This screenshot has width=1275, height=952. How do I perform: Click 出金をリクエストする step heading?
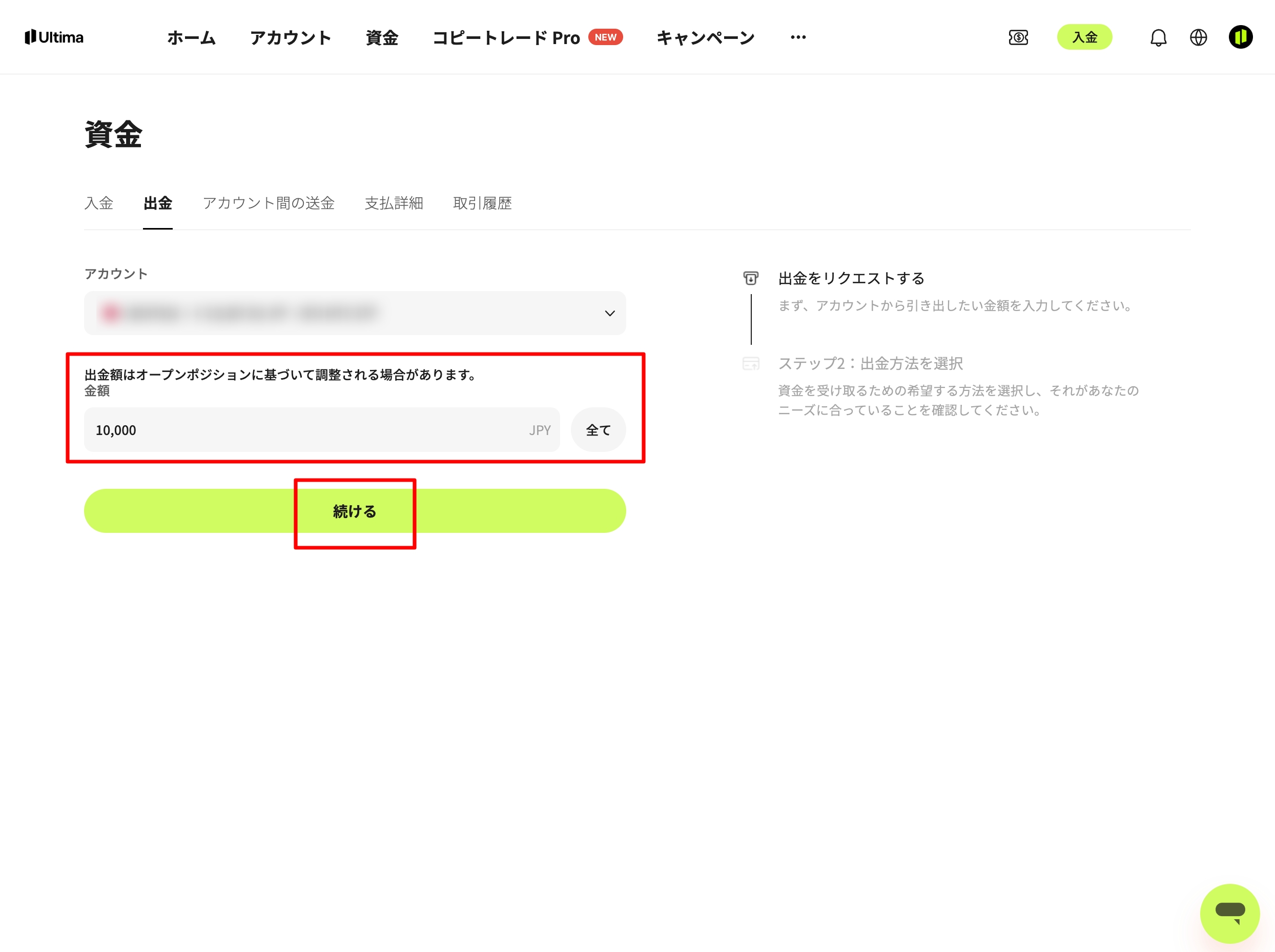tap(851, 278)
